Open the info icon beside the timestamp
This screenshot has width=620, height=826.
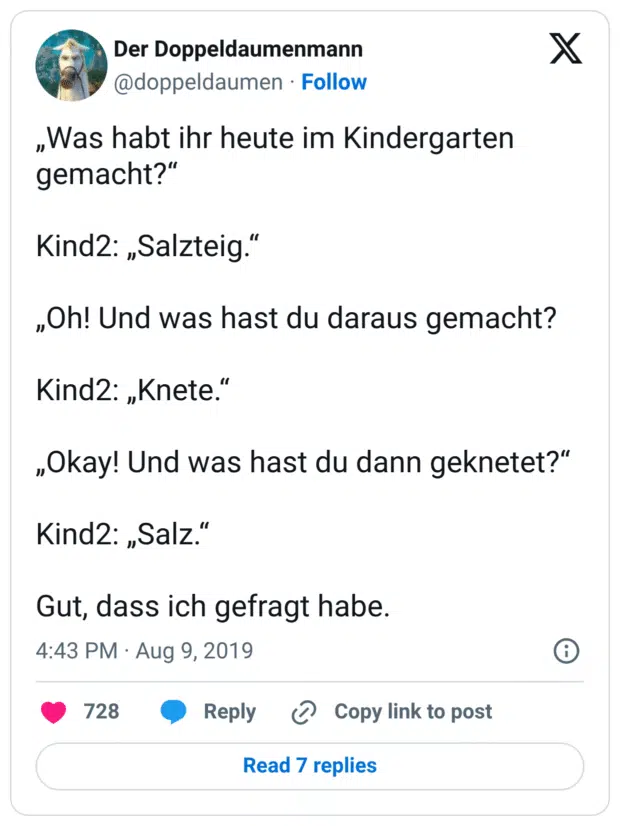[566, 651]
